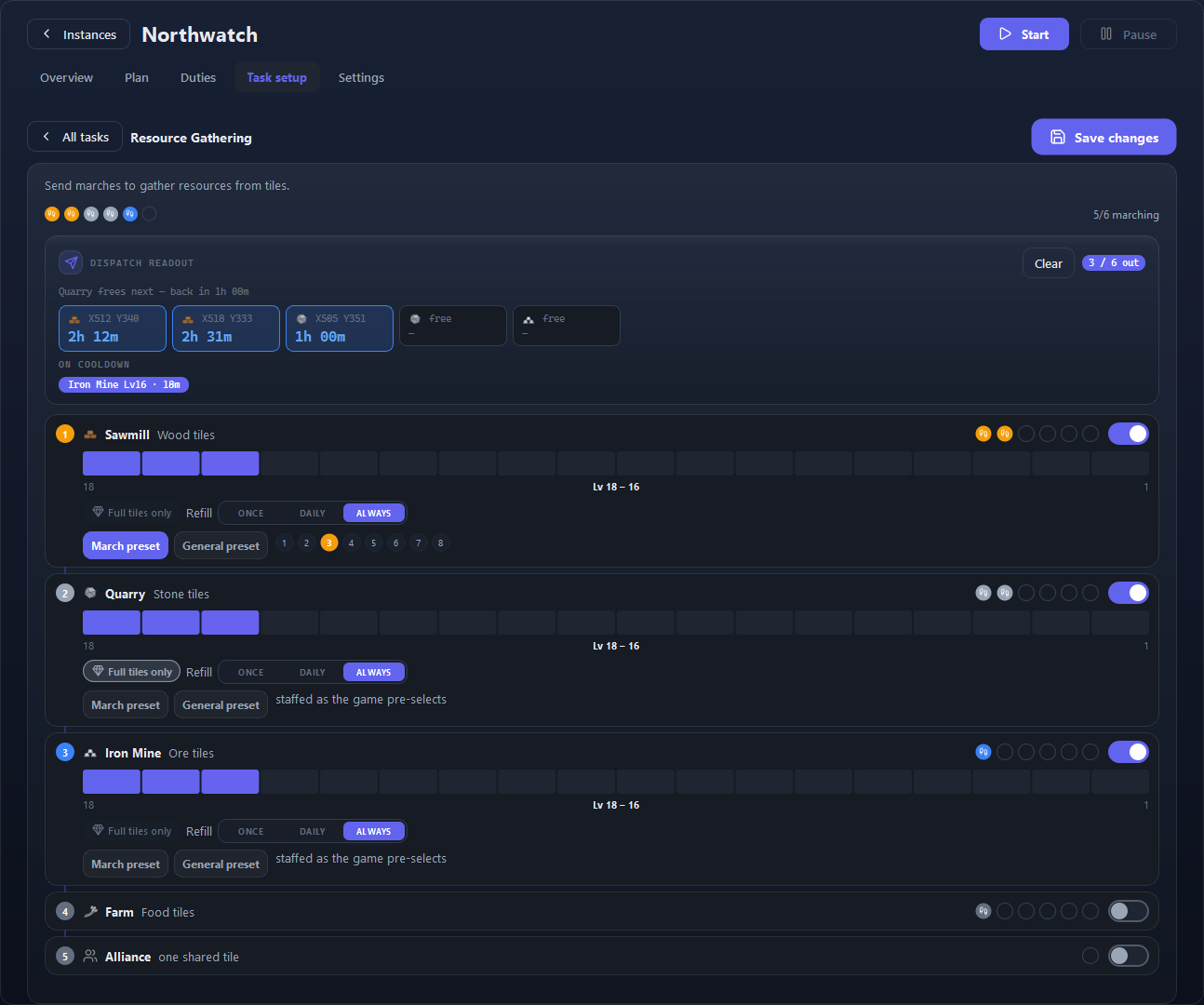Select Sawmill march preset number 5
This screenshot has height=1005, width=1204.
[374, 543]
